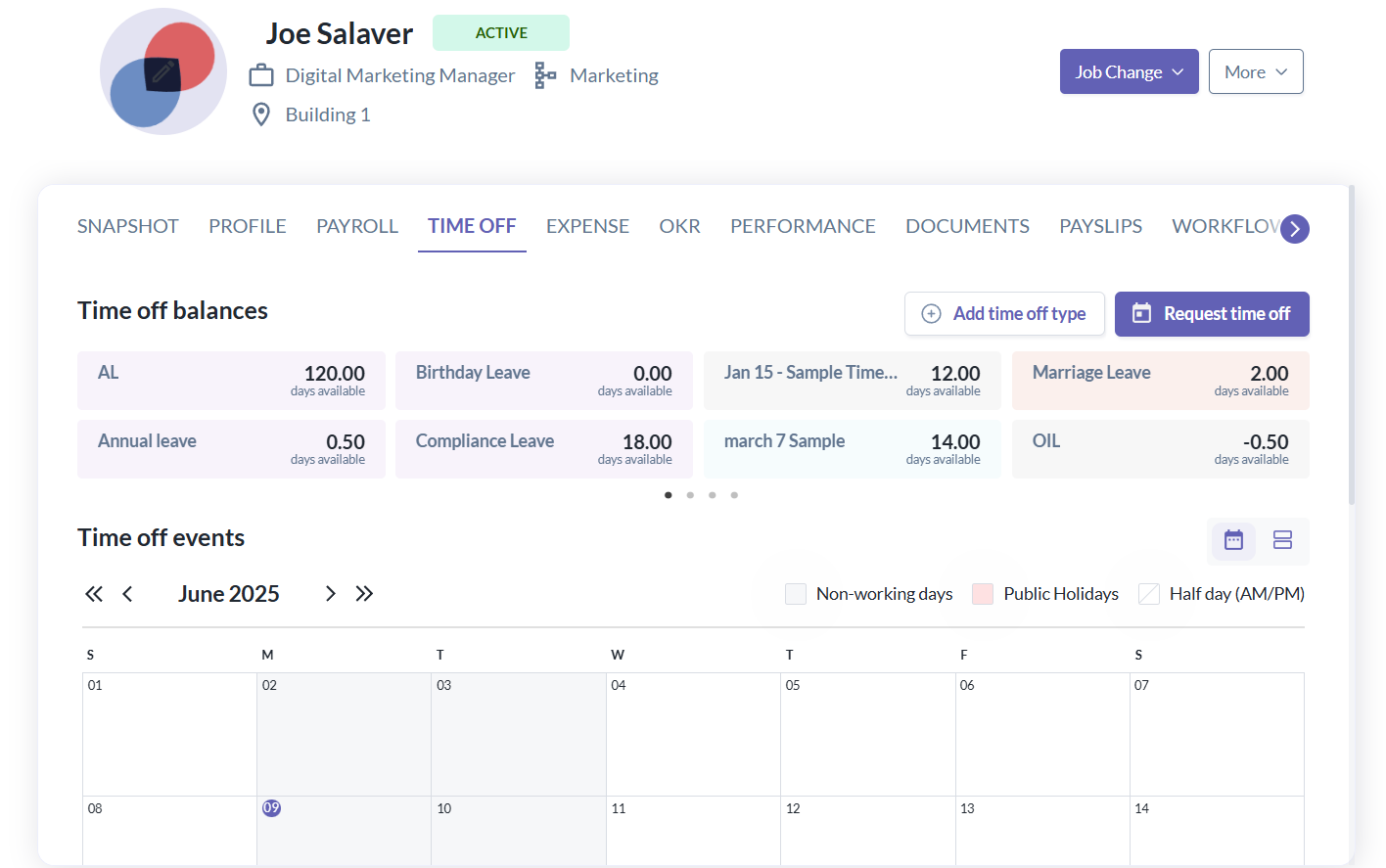Click the Public Holidays legend swatch
The image size is (1386, 868).
click(x=983, y=594)
